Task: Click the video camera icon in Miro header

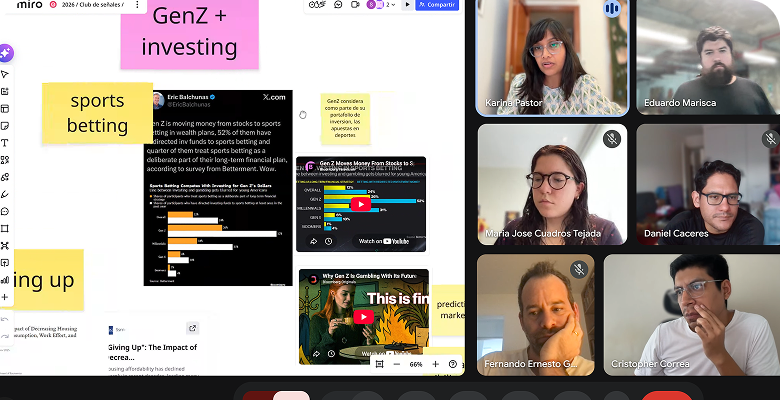Action: [x=355, y=4]
